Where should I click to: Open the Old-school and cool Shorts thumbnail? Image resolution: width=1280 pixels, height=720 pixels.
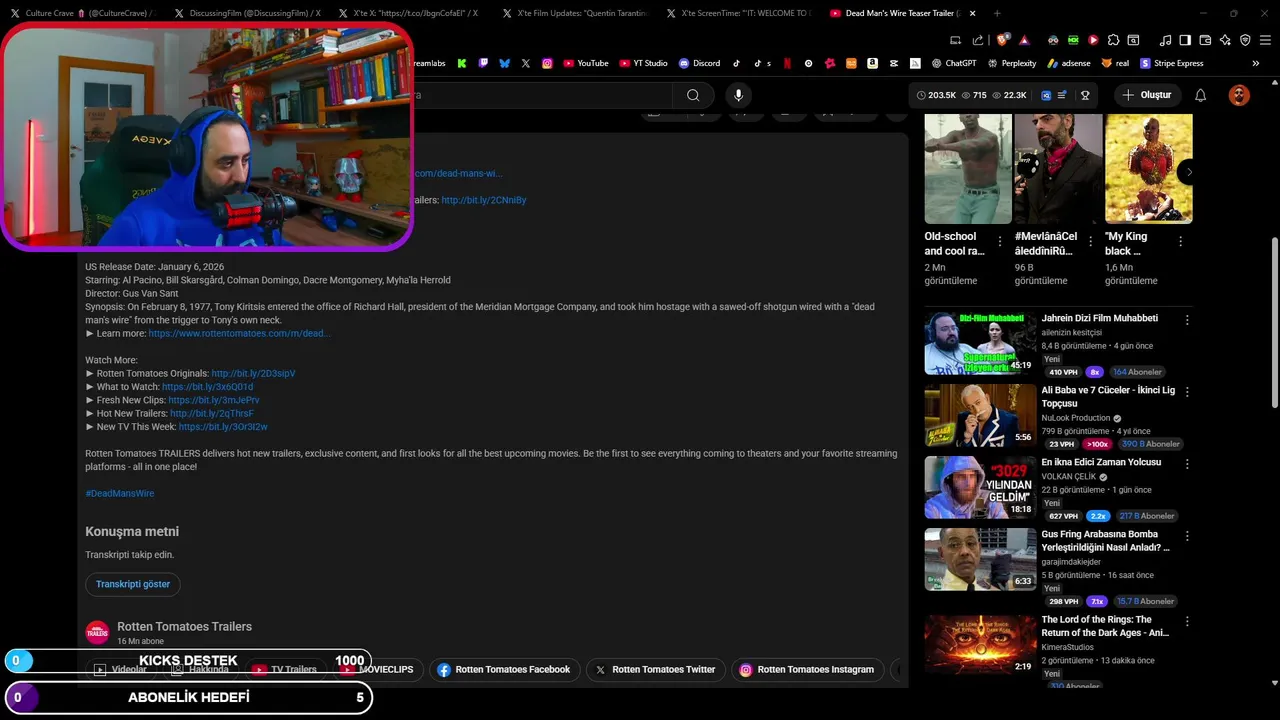[968, 168]
